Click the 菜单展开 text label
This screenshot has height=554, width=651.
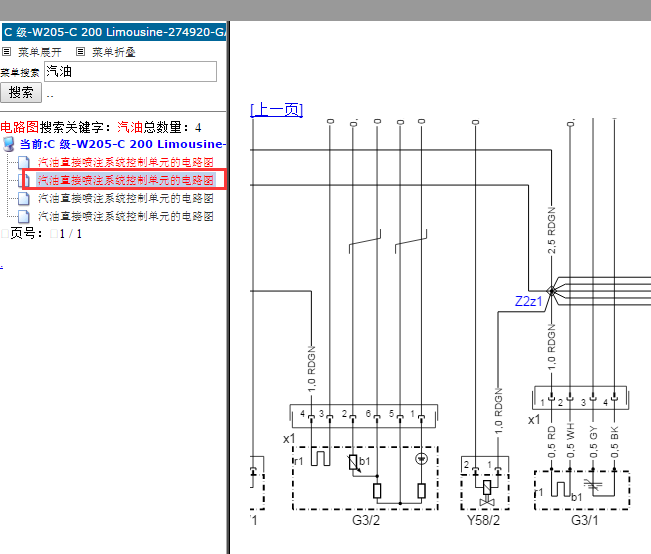[40, 52]
